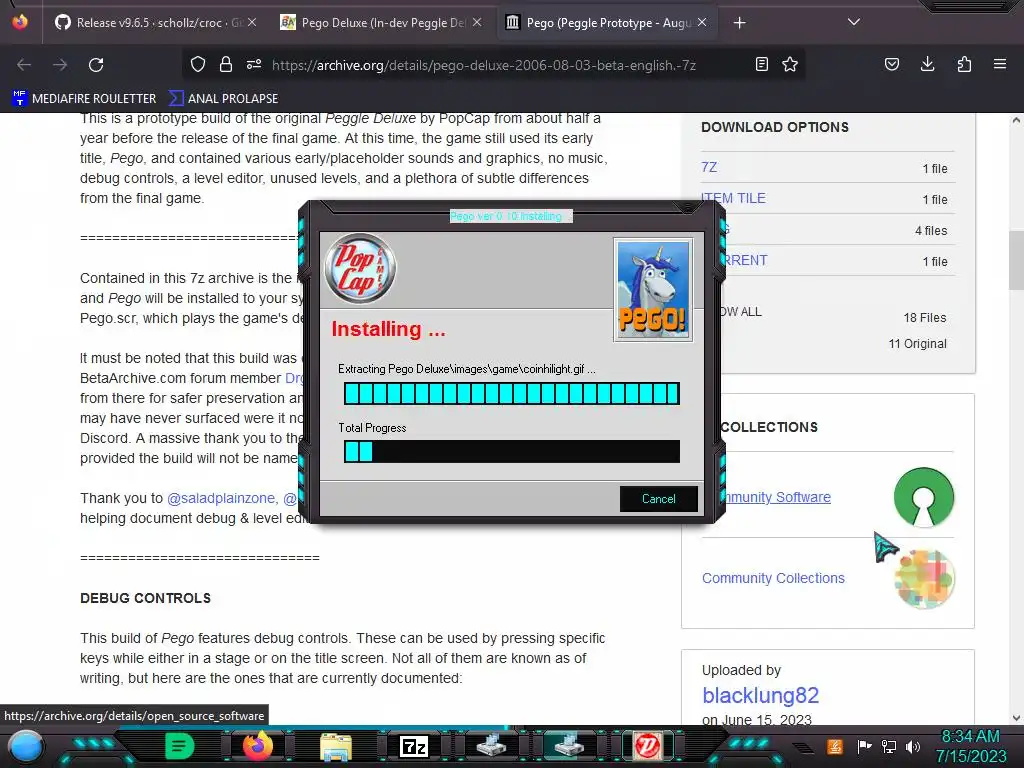1024x768 pixels.
Task: Open the green notes app in the taskbar
Action: [x=179, y=746]
